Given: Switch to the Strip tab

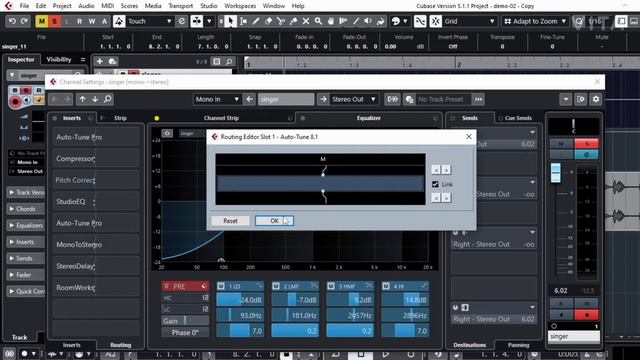Looking at the screenshot, I should (x=120, y=118).
